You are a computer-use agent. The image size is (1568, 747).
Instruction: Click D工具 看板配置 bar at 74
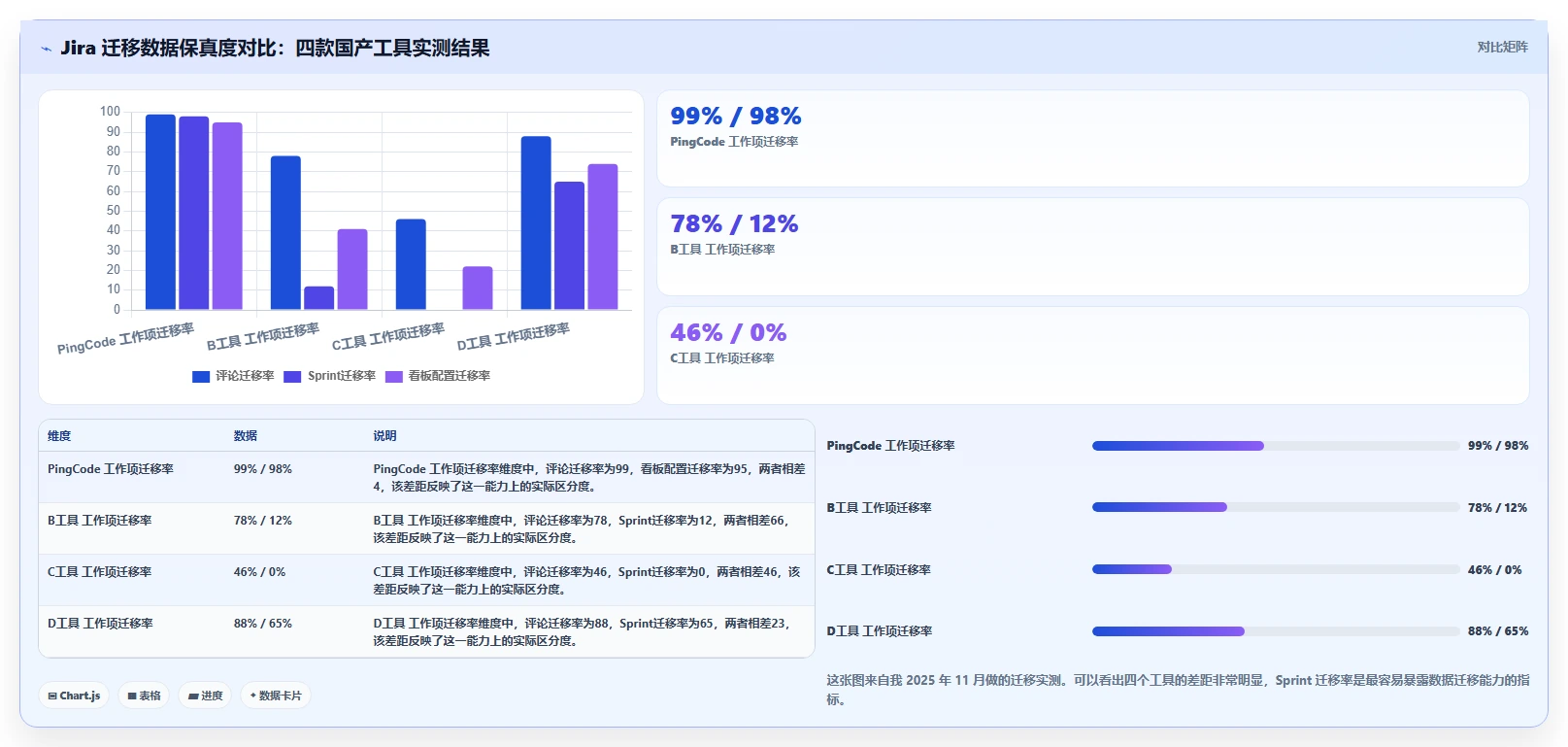click(x=603, y=238)
